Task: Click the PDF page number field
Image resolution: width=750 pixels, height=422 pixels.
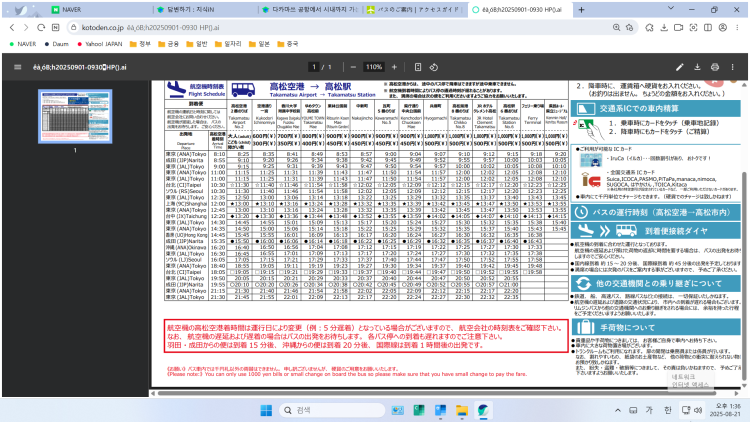Action: click(x=314, y=67)
